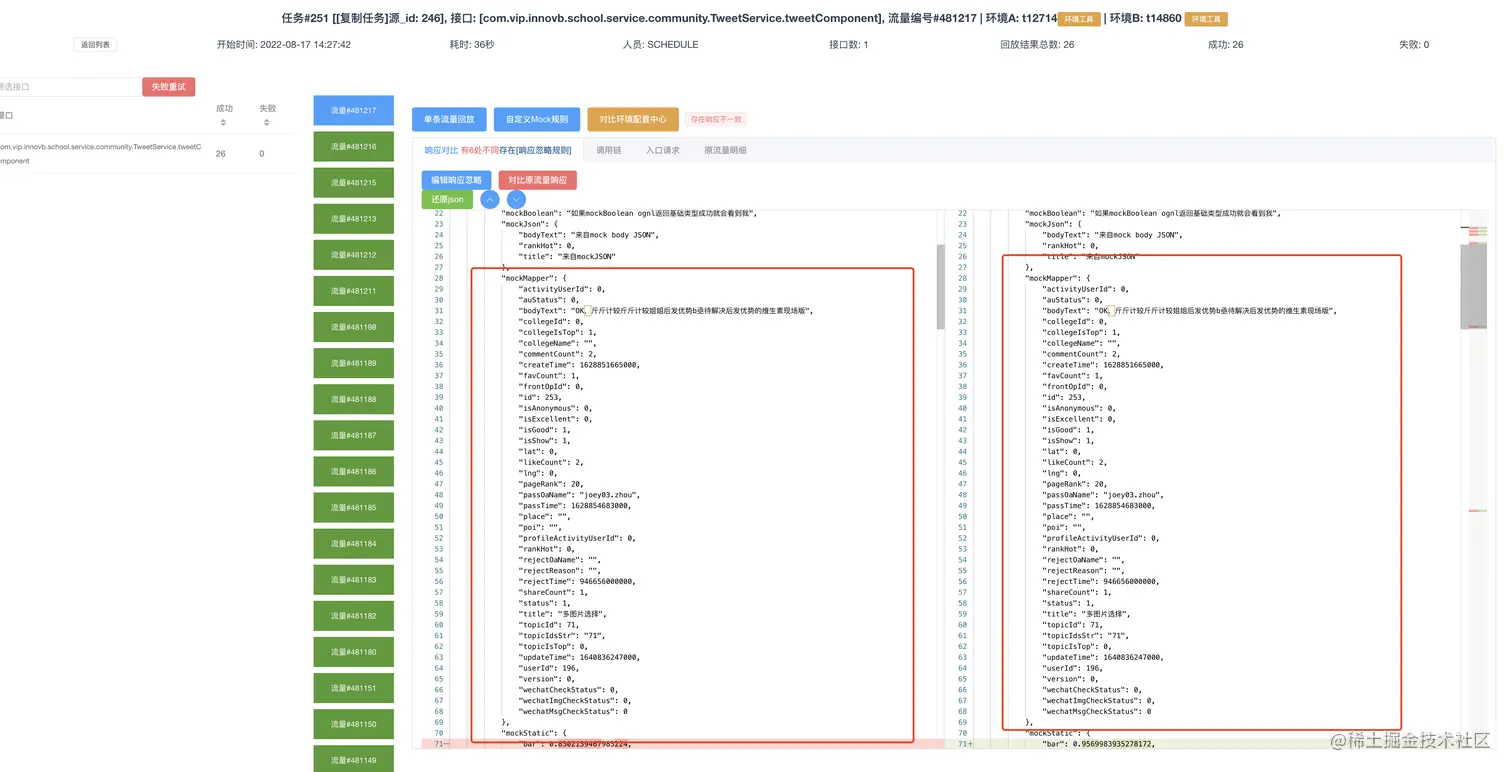Select flow 流量#481211
Image resolution: width=1512 pixels, height=772 pixels.
pos(354,291)
